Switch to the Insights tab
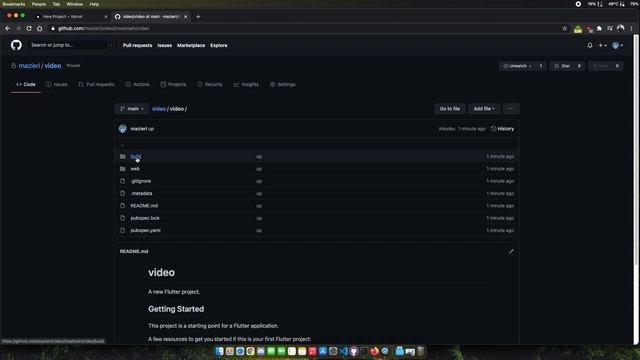The image size is (640, 360). (246, 84)
